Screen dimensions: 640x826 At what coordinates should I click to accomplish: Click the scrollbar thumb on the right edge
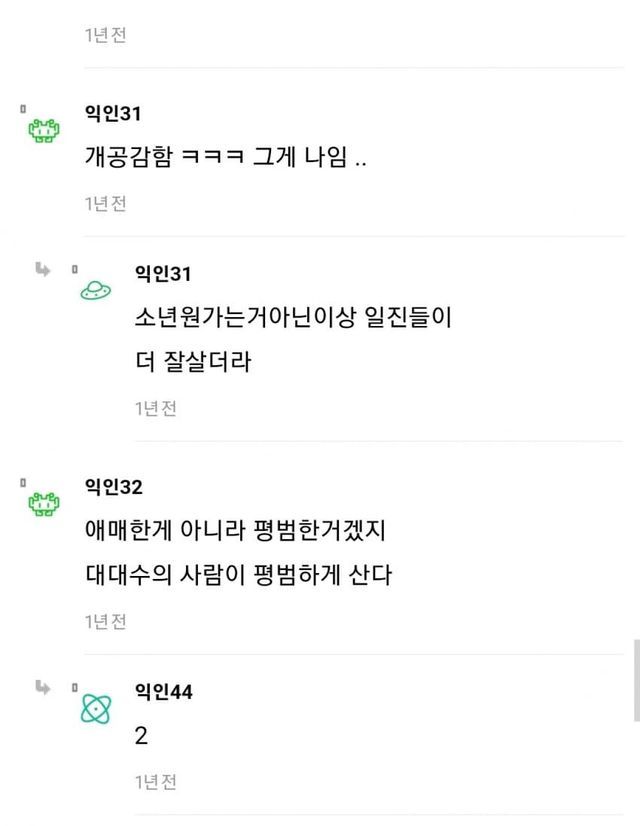[x=636, y=680]
